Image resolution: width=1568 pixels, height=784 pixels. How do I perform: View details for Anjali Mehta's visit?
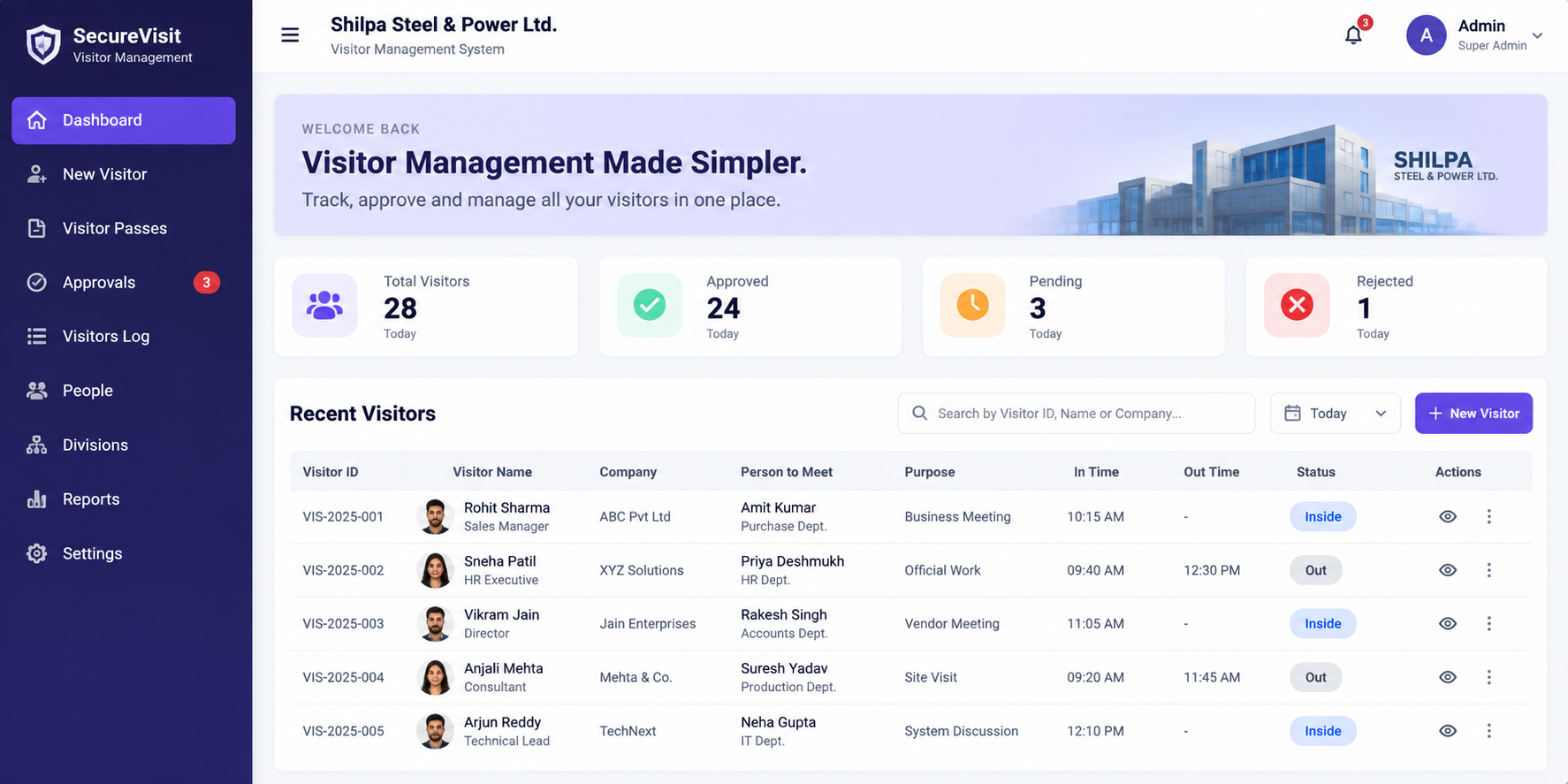[x=1448, y=677]
